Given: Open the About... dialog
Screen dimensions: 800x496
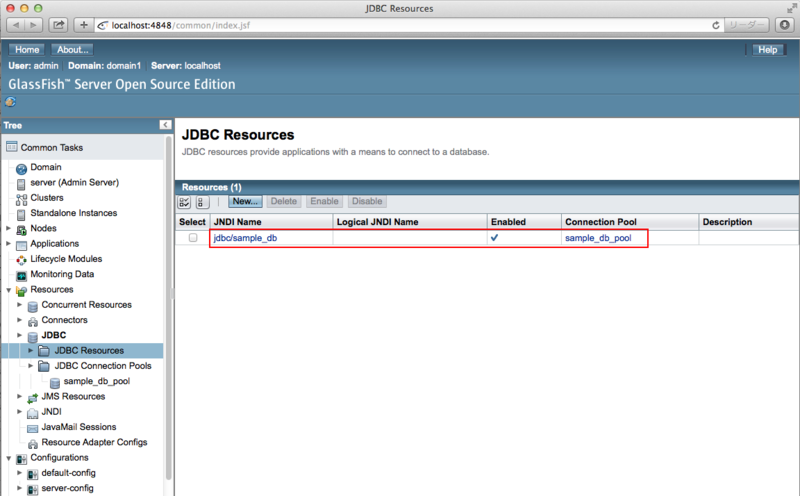Looking at the screenshot, I should (x=72, y=49).
